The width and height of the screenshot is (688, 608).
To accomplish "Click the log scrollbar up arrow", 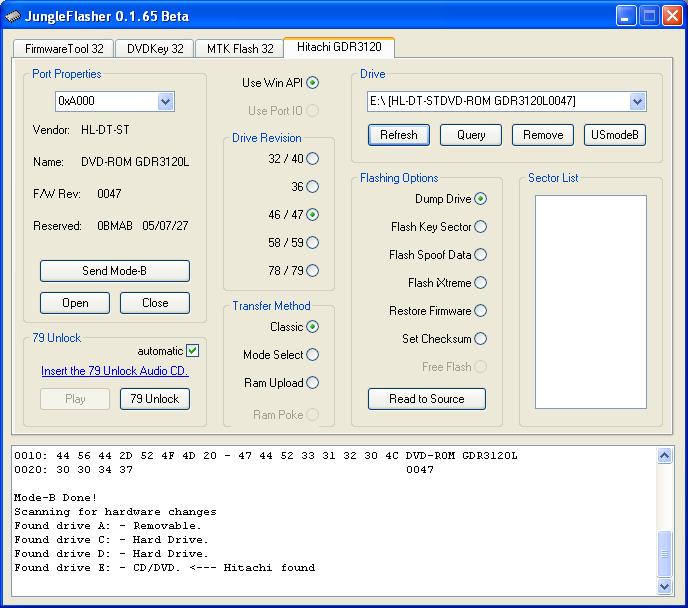I will pyautogui.click(x=664, y=456).
